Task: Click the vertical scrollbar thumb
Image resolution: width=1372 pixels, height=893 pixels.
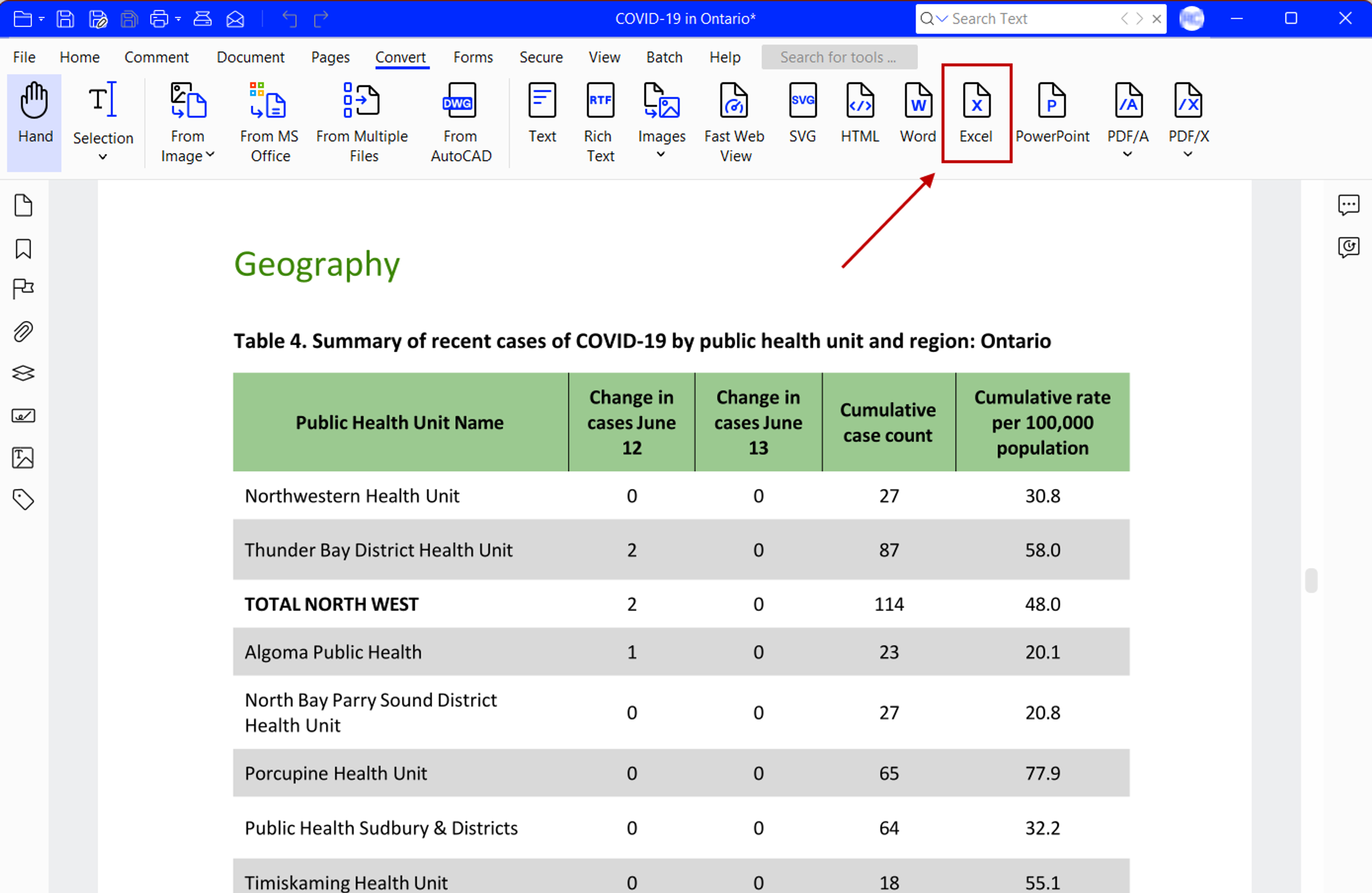Action: tap(1311, 580)
